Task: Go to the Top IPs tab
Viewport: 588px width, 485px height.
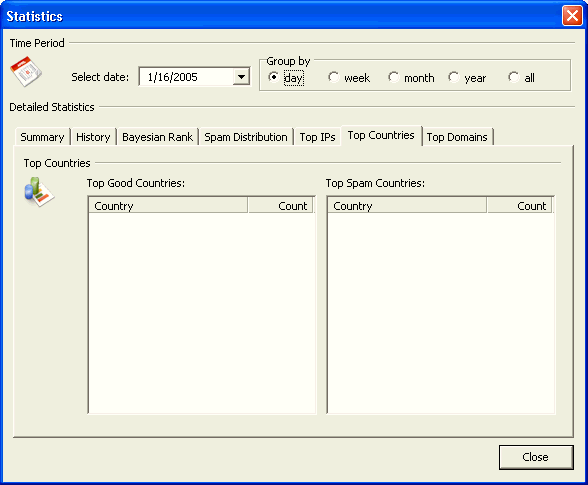Action: tap(318, 137)
